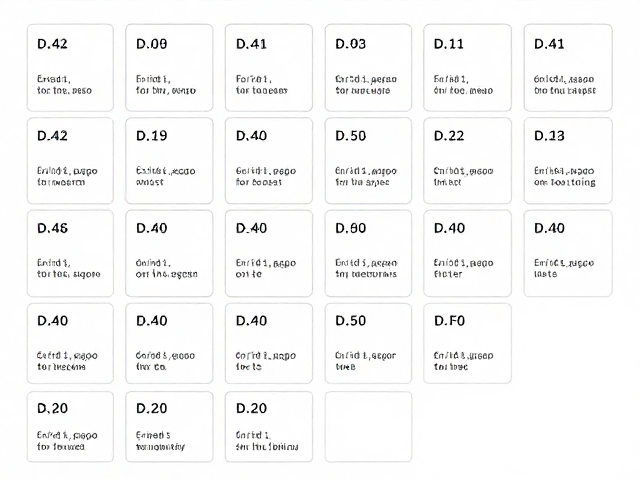This screenshot has height=480, width=640.
Task: Open the D.42 card beside D.08
Action: 70,68
